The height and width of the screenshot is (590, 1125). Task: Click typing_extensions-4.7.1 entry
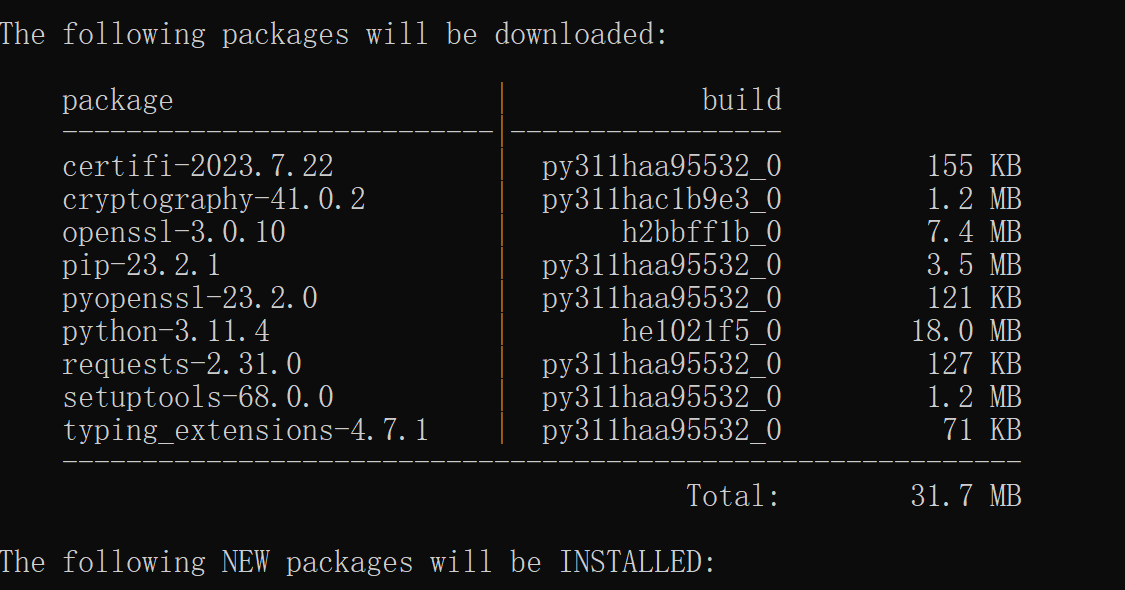[x=245, y=431]
